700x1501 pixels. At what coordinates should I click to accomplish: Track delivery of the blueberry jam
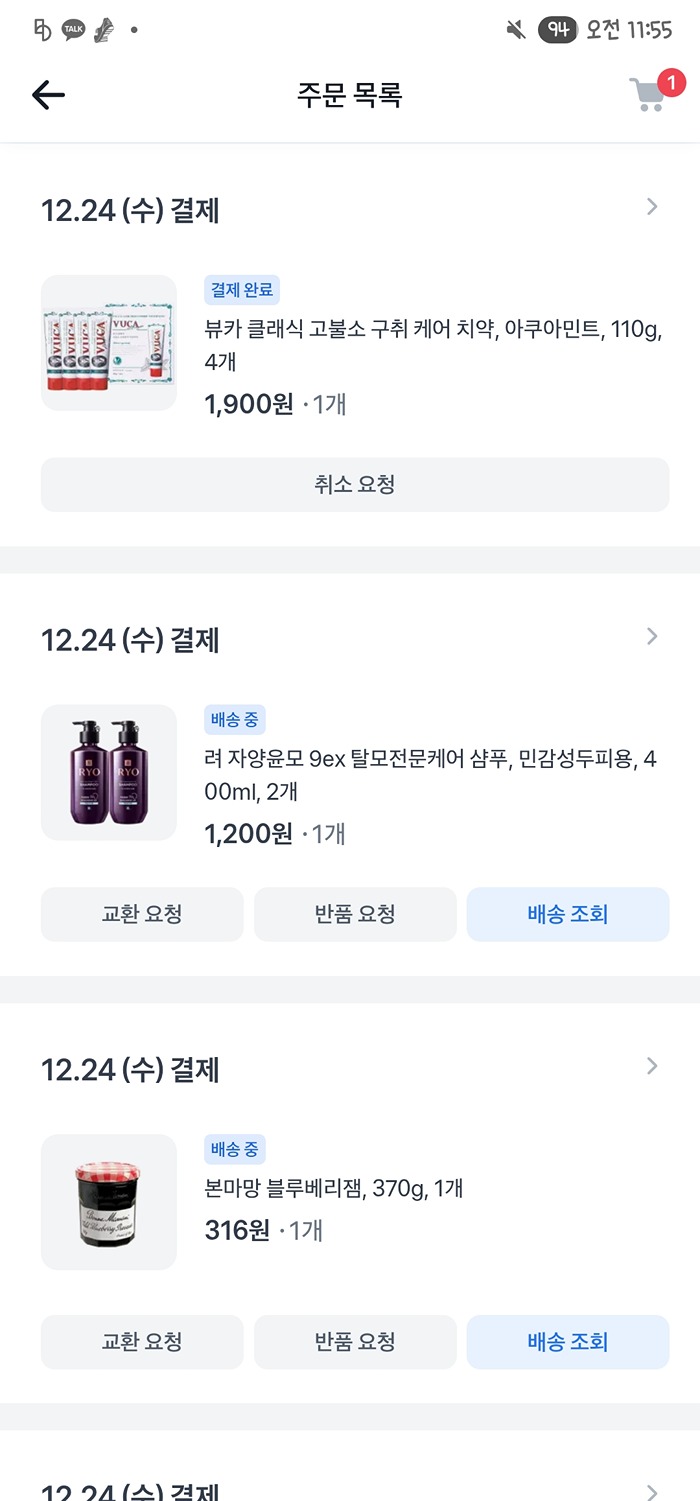pos(567,1341)
